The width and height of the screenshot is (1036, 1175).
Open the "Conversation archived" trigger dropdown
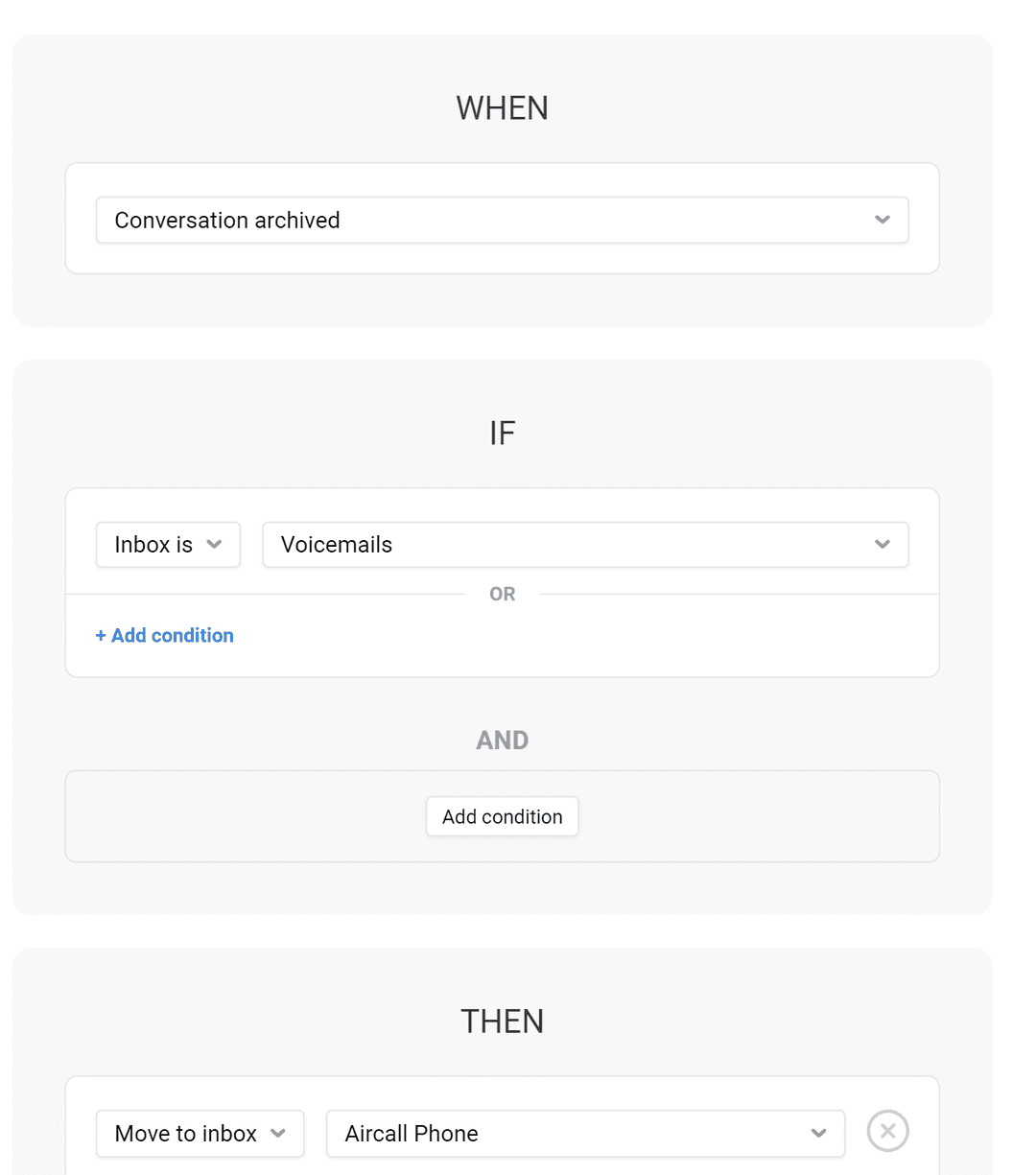tap(503, 220)
